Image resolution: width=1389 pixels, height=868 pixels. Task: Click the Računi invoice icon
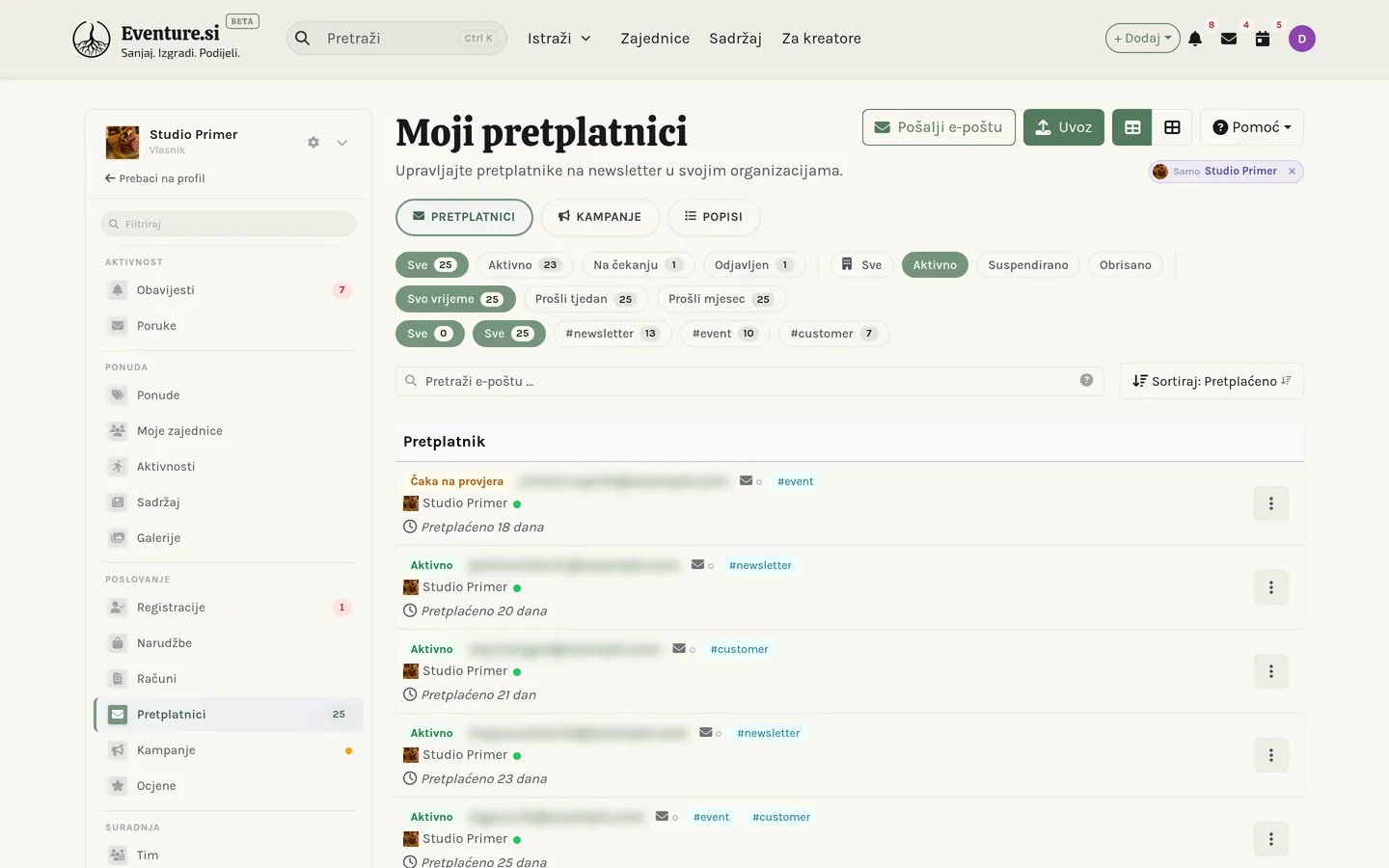pos(118,679)
